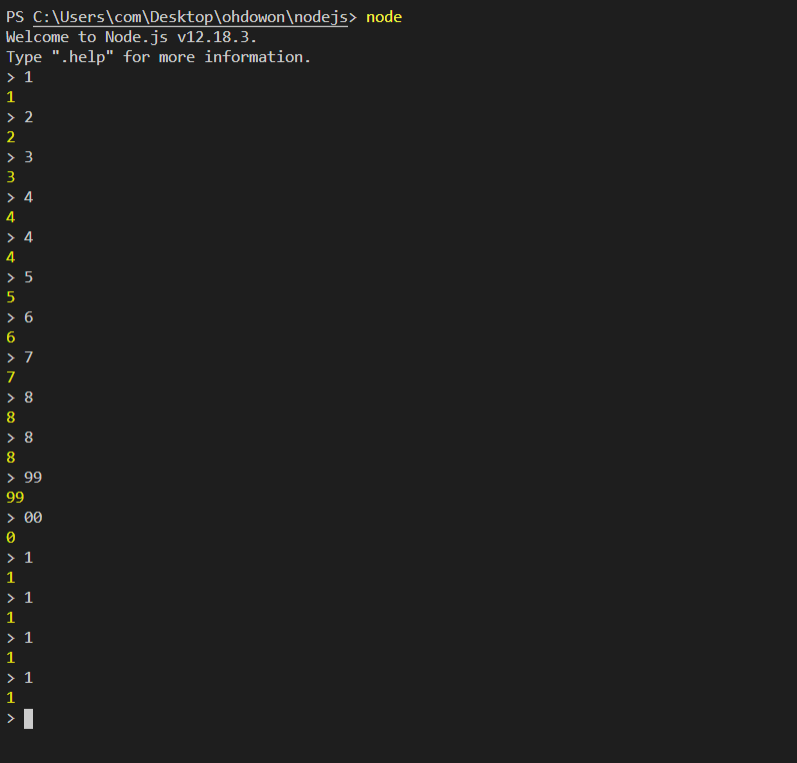
Task: Click the white input '99' after prompt
Action: [x=33, y=478]
